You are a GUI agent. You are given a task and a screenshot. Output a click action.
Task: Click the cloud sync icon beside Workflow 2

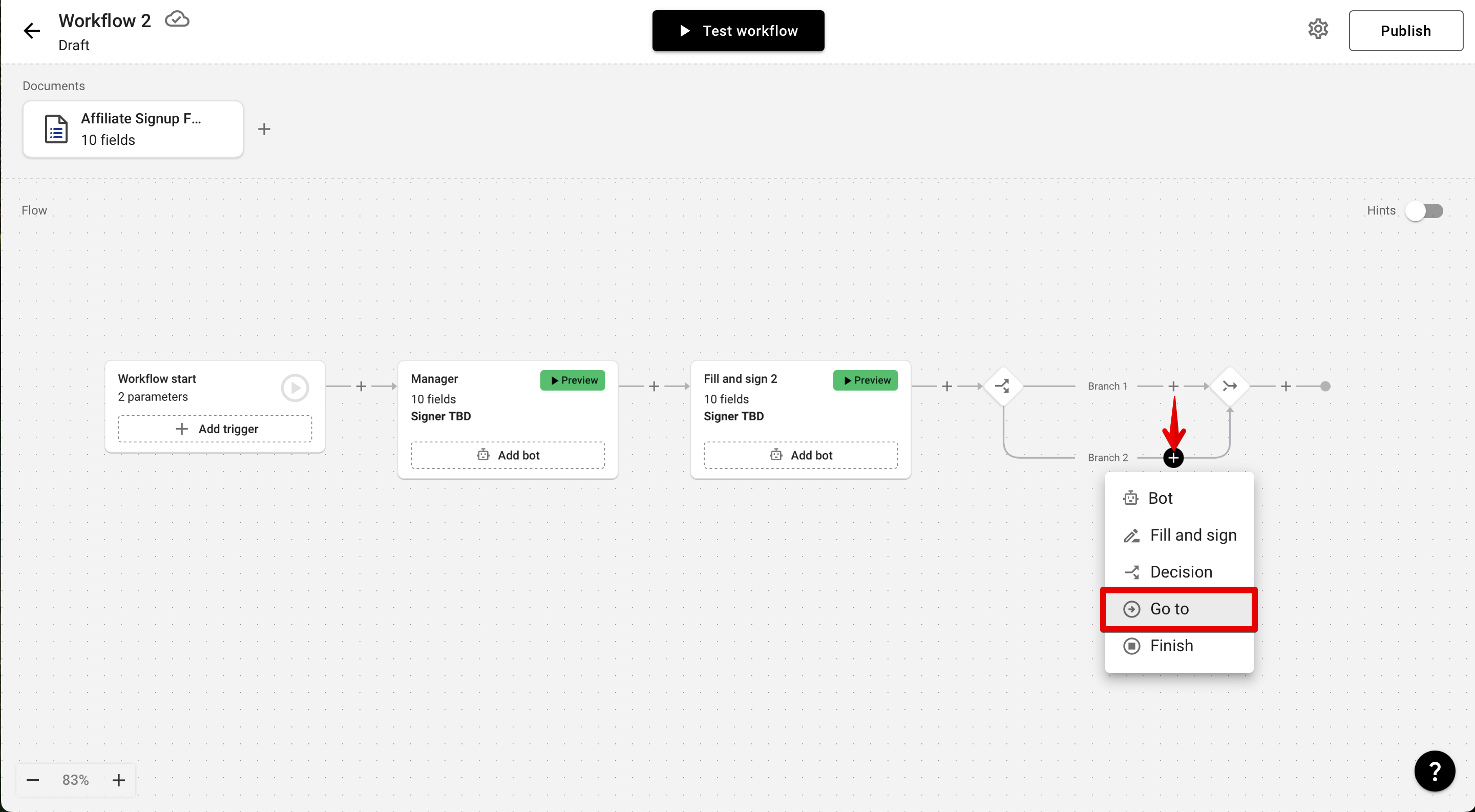177,18
